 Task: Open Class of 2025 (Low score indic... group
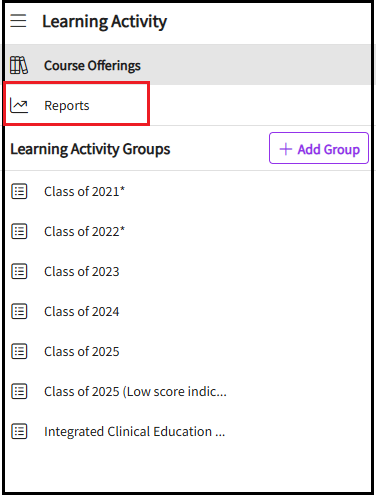pos(188,391)
